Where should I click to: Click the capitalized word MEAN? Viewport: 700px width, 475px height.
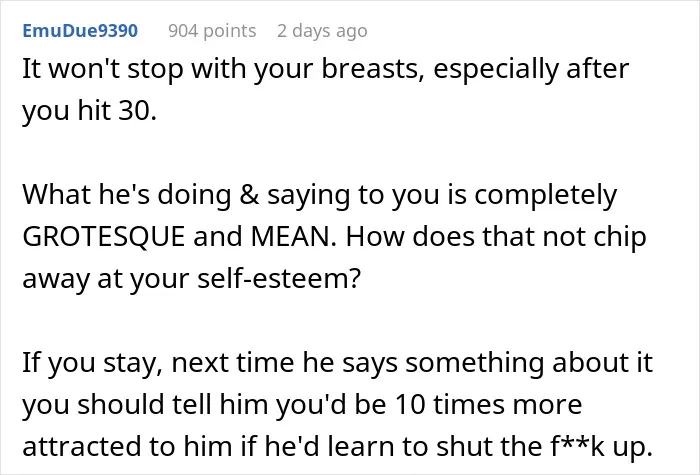[292, 237]
